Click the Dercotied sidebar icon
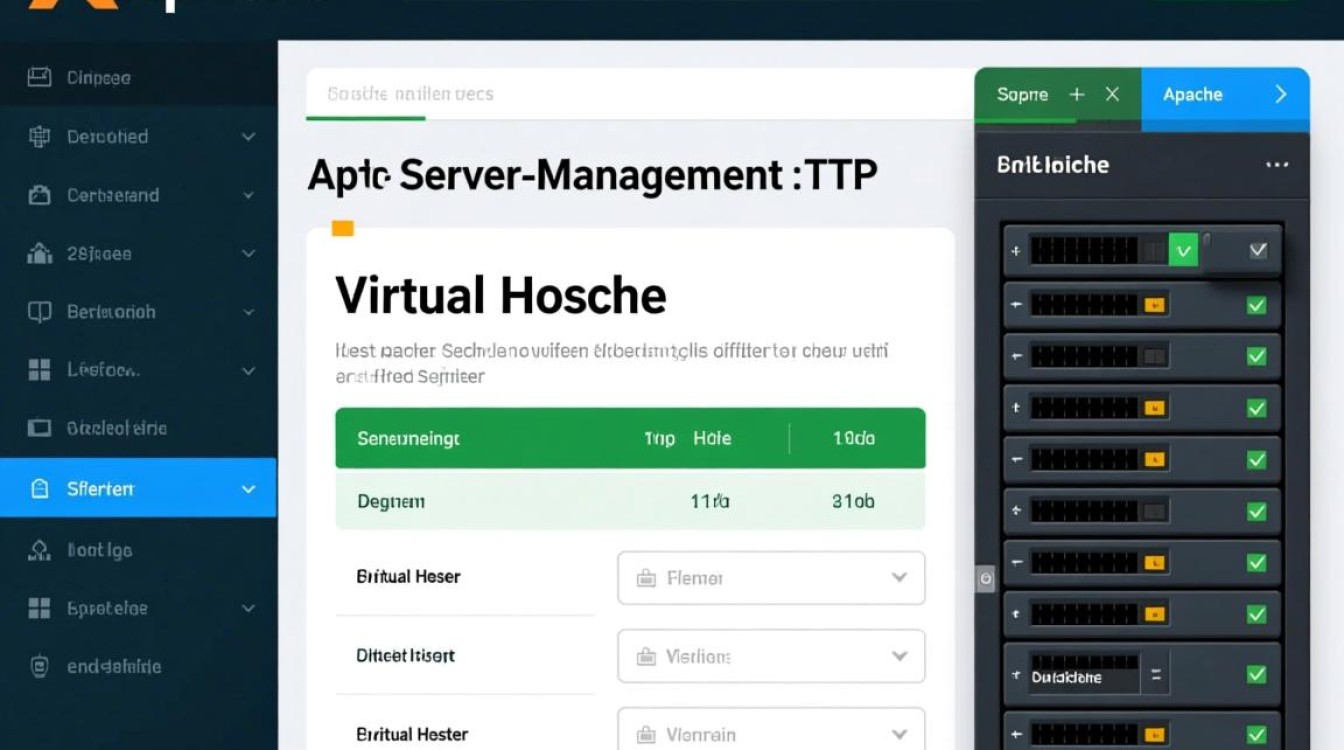1344x750 pixels. point(39,137)
